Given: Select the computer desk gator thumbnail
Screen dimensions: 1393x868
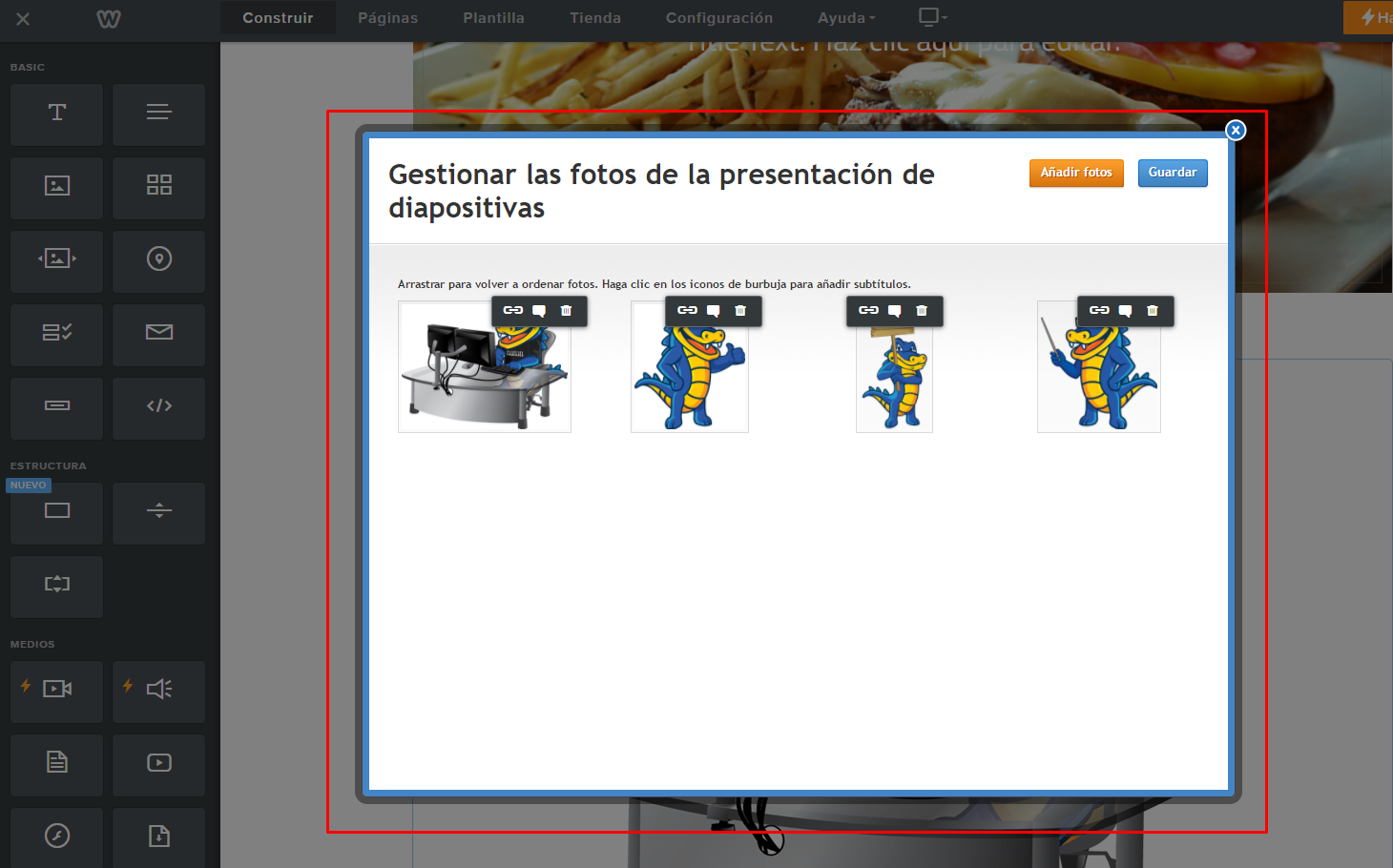Looking at the screenshot, I should [485, 367].
